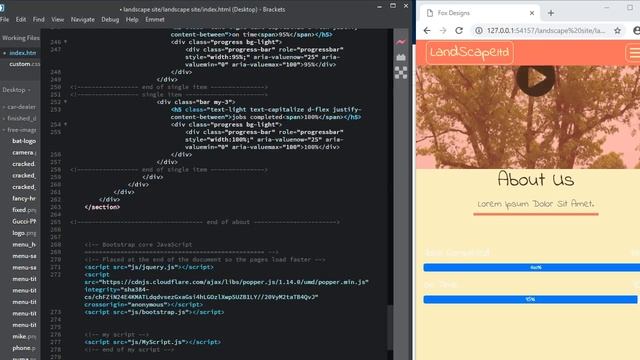Close the Fox Designs tab
Screen dimensions: 640x360
532,13
